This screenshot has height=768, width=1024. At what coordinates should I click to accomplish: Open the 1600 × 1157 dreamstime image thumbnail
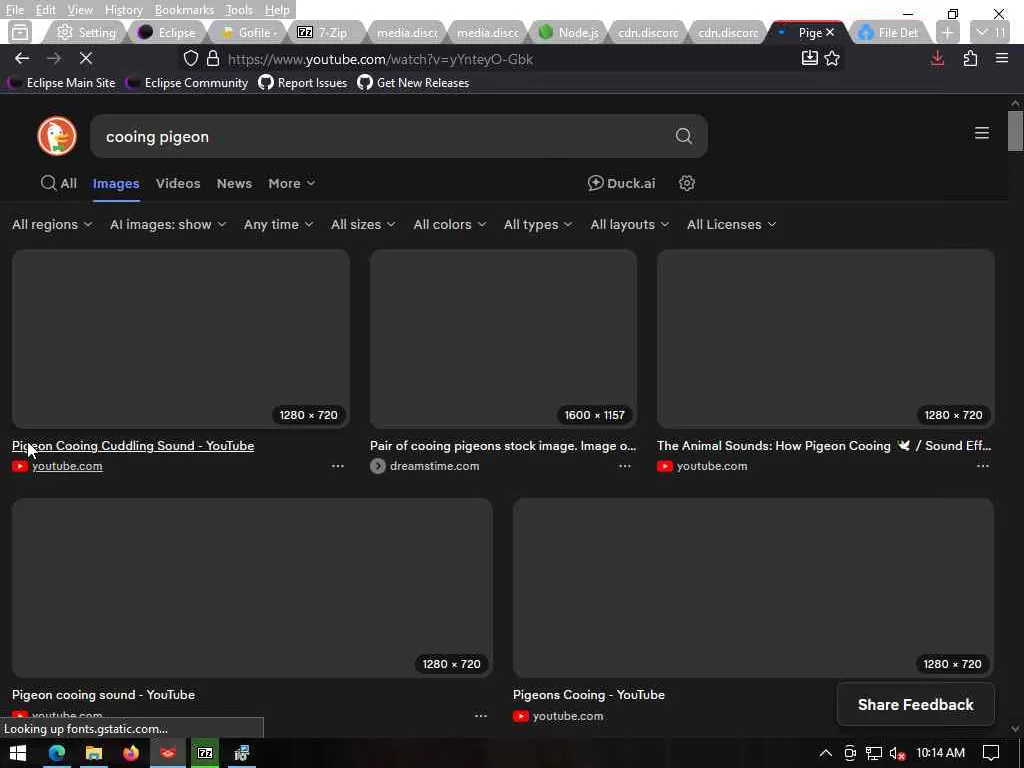(x=503, y=338)
